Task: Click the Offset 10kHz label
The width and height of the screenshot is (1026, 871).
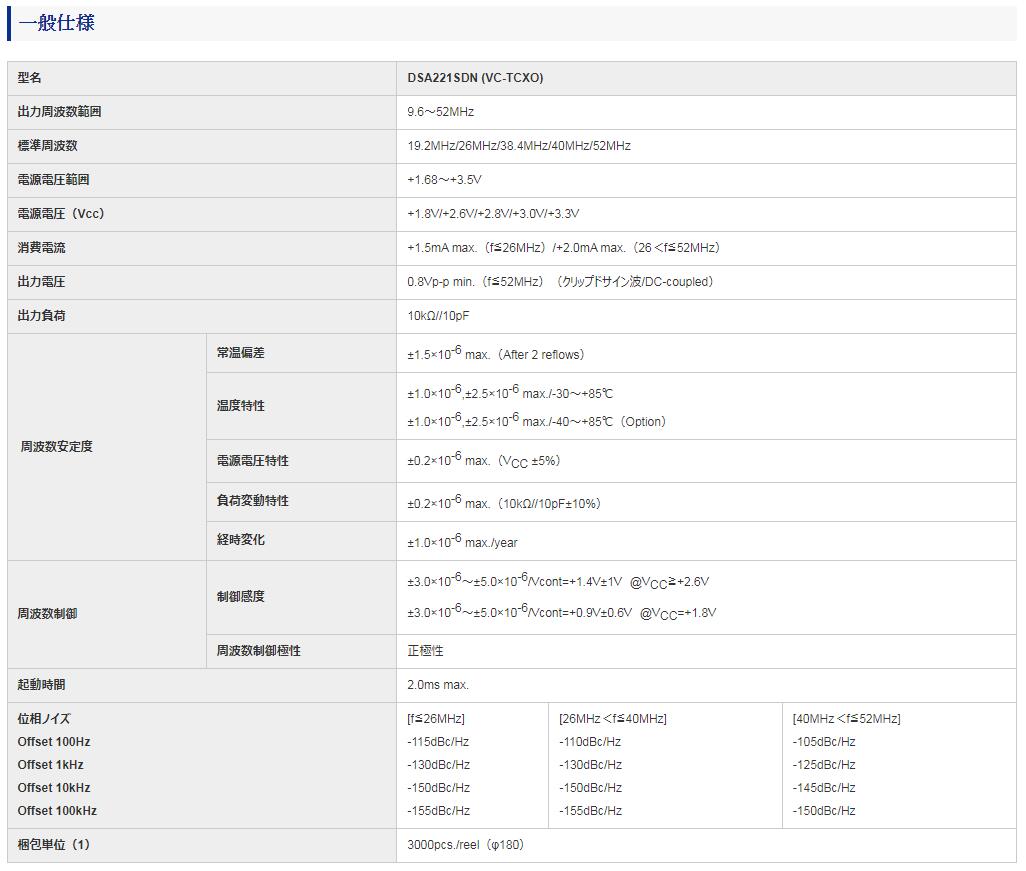Action: 54,787
